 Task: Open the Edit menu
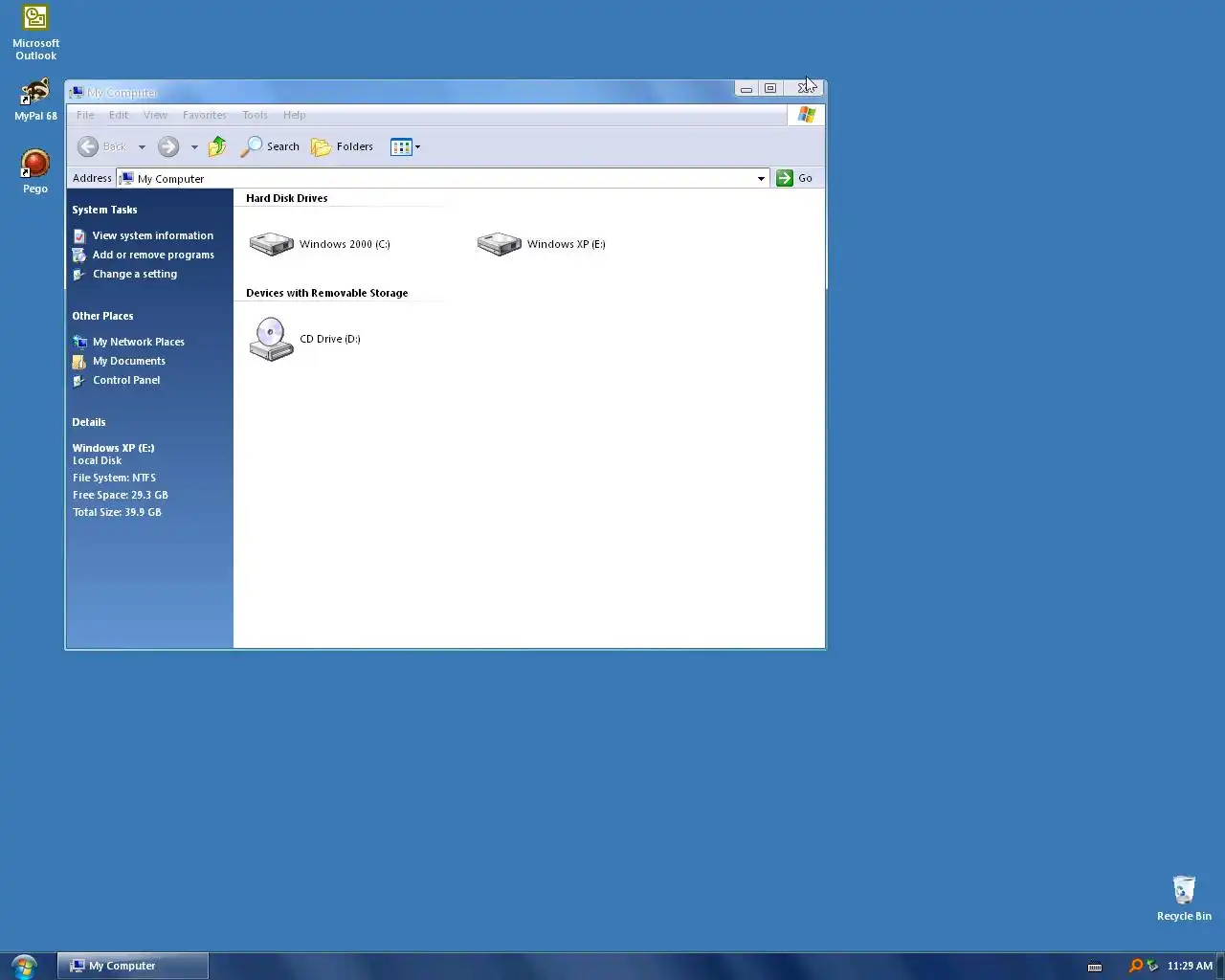coord(119,115)
